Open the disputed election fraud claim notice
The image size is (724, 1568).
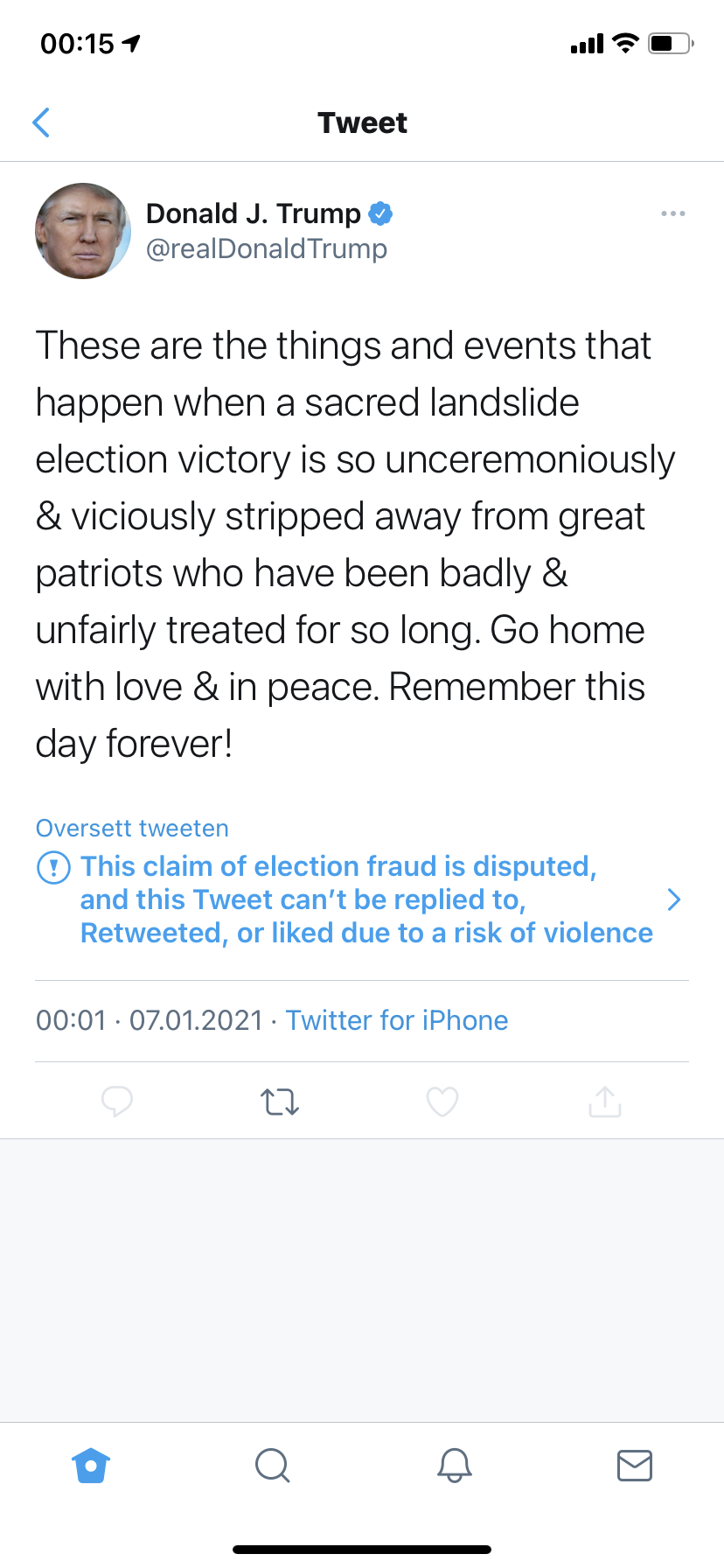pyautogui.click(x=365, y=899)
